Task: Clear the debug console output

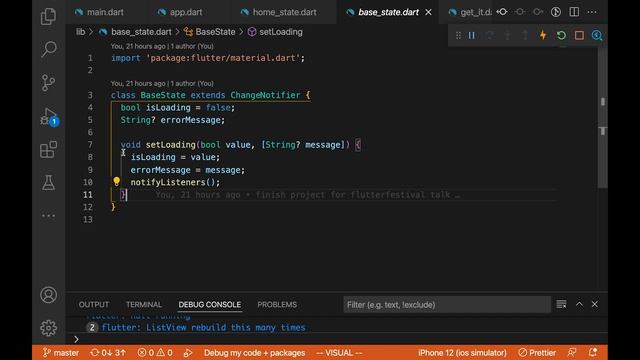Action: click(x=561, y=304)
